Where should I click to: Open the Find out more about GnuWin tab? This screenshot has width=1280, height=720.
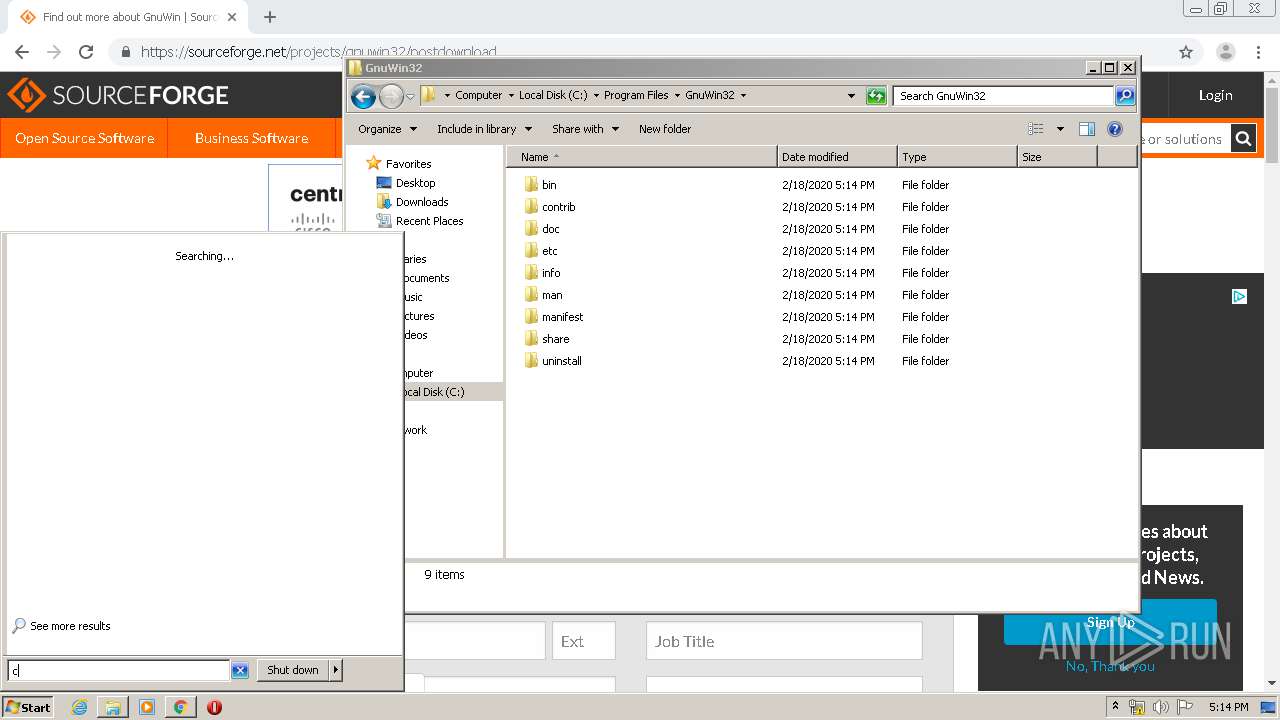point(129,17)
